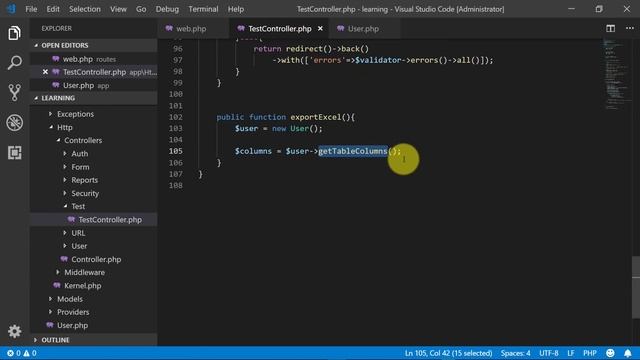Open the Selection menu
This screenshot has height=360, width=640.
coord(84,9)
